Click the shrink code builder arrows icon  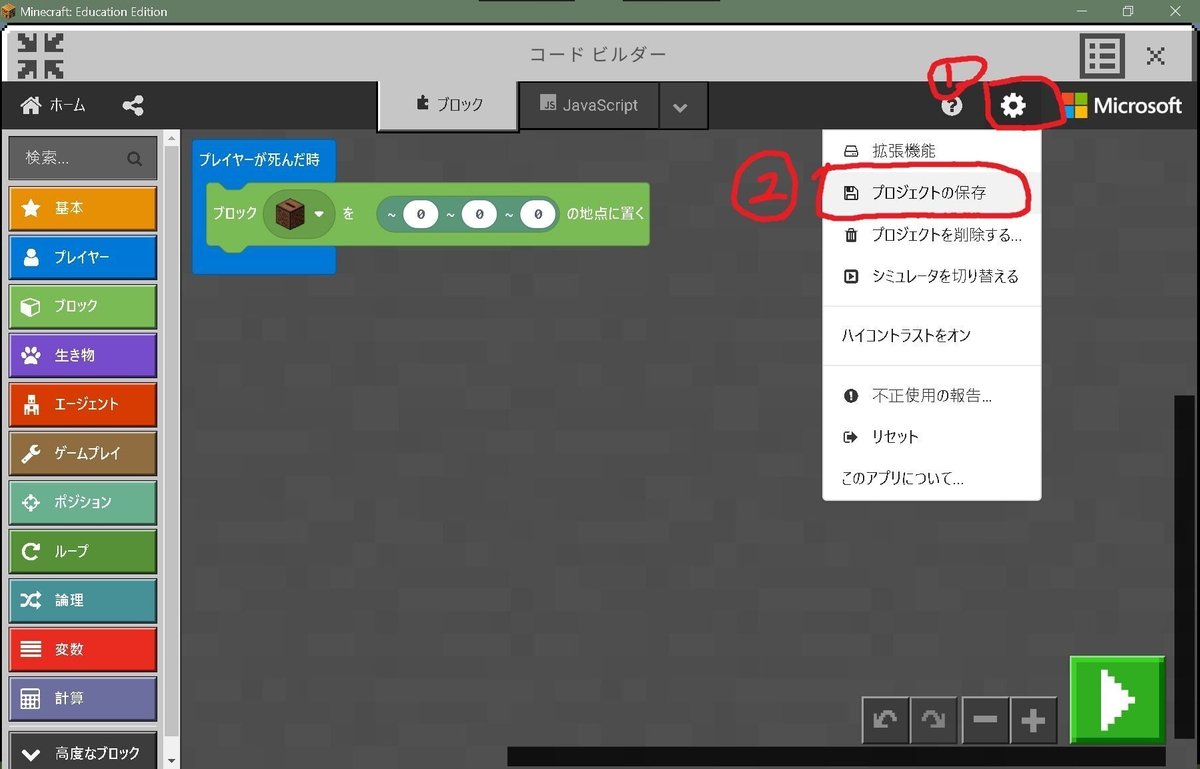(x=41, y=56)
